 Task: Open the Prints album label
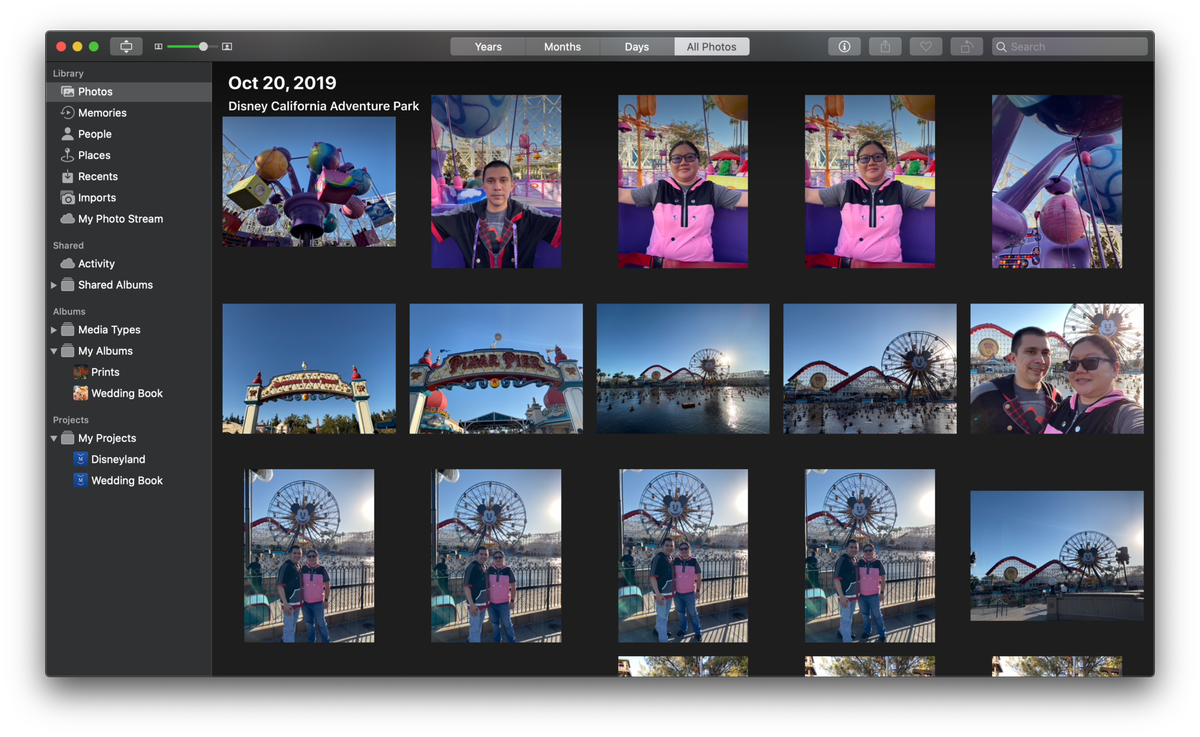[x=105, y=372]
